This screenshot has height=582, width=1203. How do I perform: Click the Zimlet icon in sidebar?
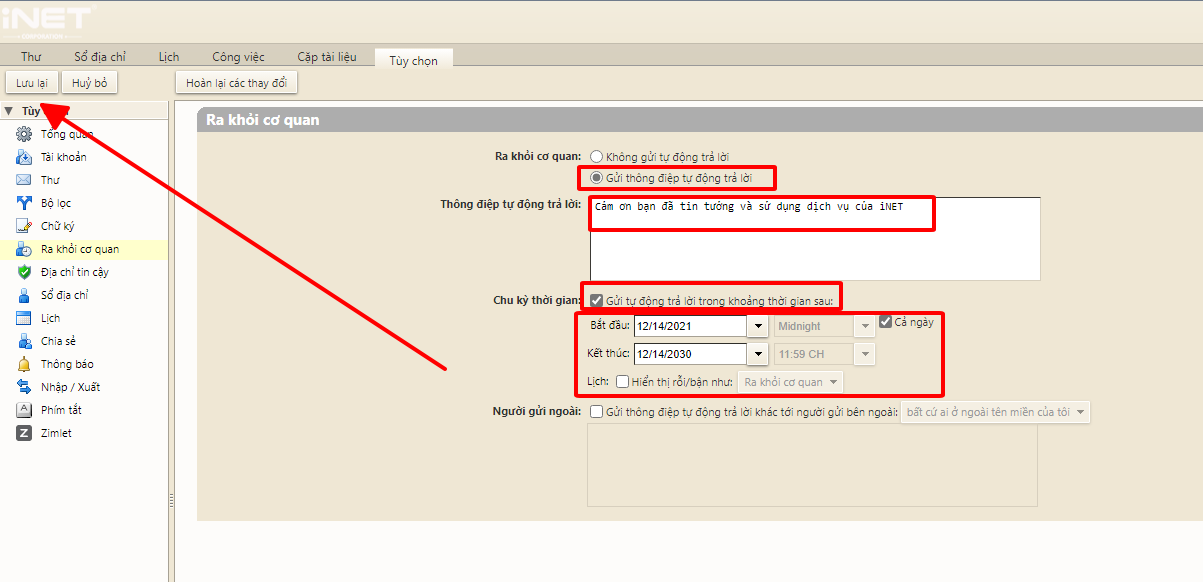pos(24,433)
